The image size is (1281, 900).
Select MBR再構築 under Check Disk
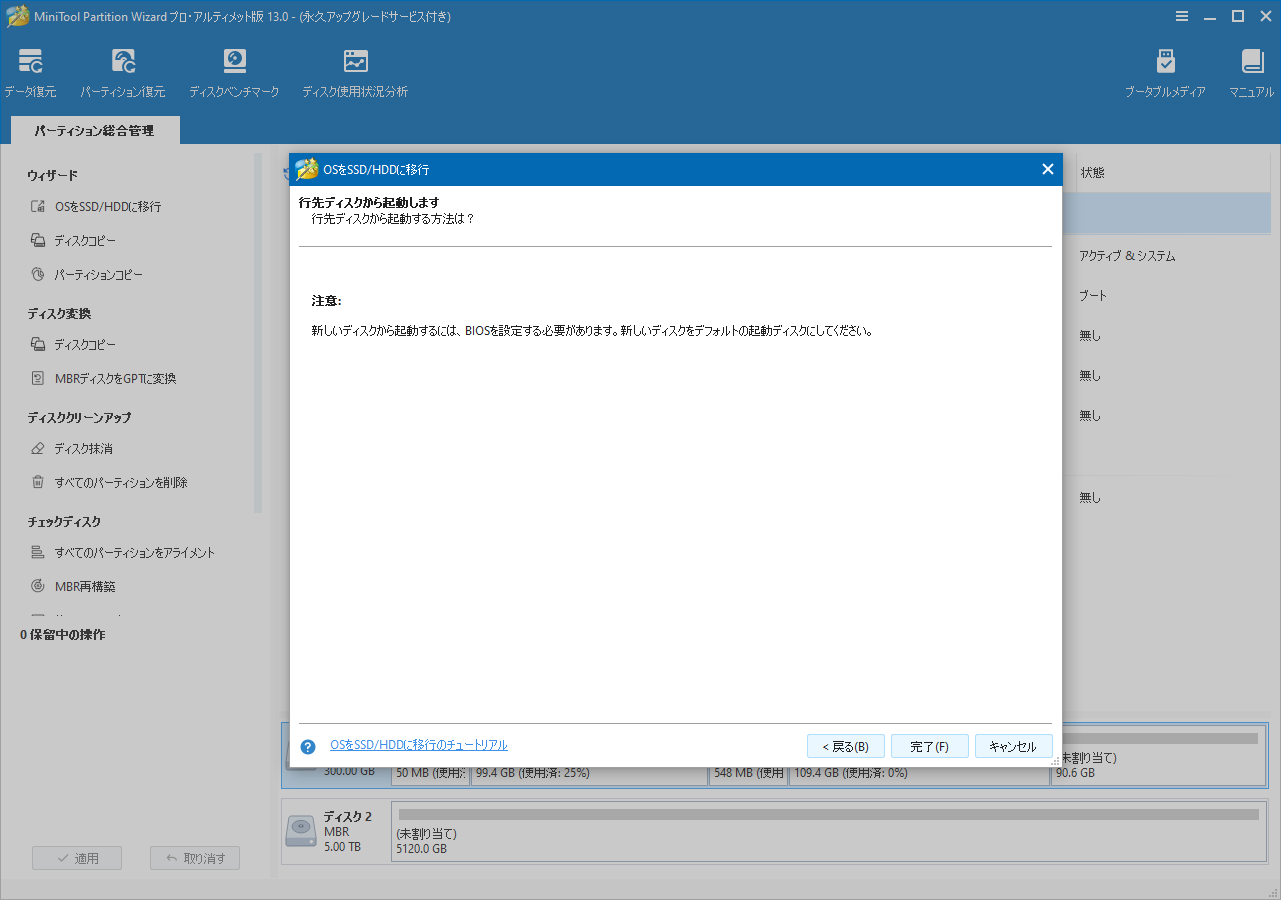click(x=85, y=586)
